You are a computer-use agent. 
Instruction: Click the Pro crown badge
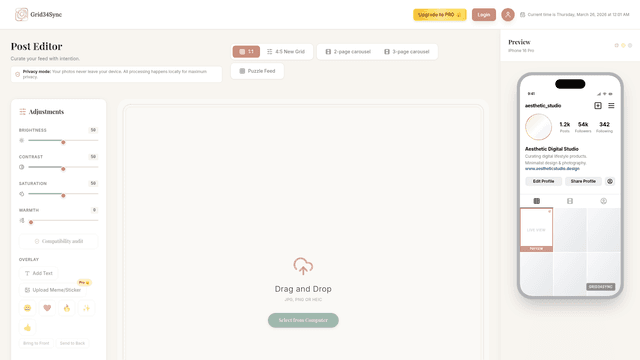[84, 282]
